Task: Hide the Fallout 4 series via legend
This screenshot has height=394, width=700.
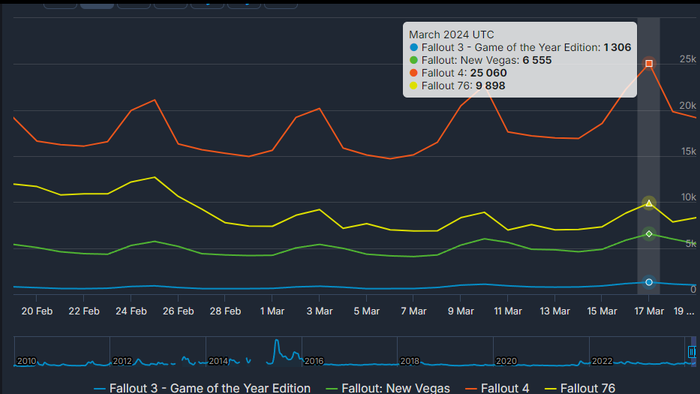Action: pyautogui.click(x=497, y=388)
